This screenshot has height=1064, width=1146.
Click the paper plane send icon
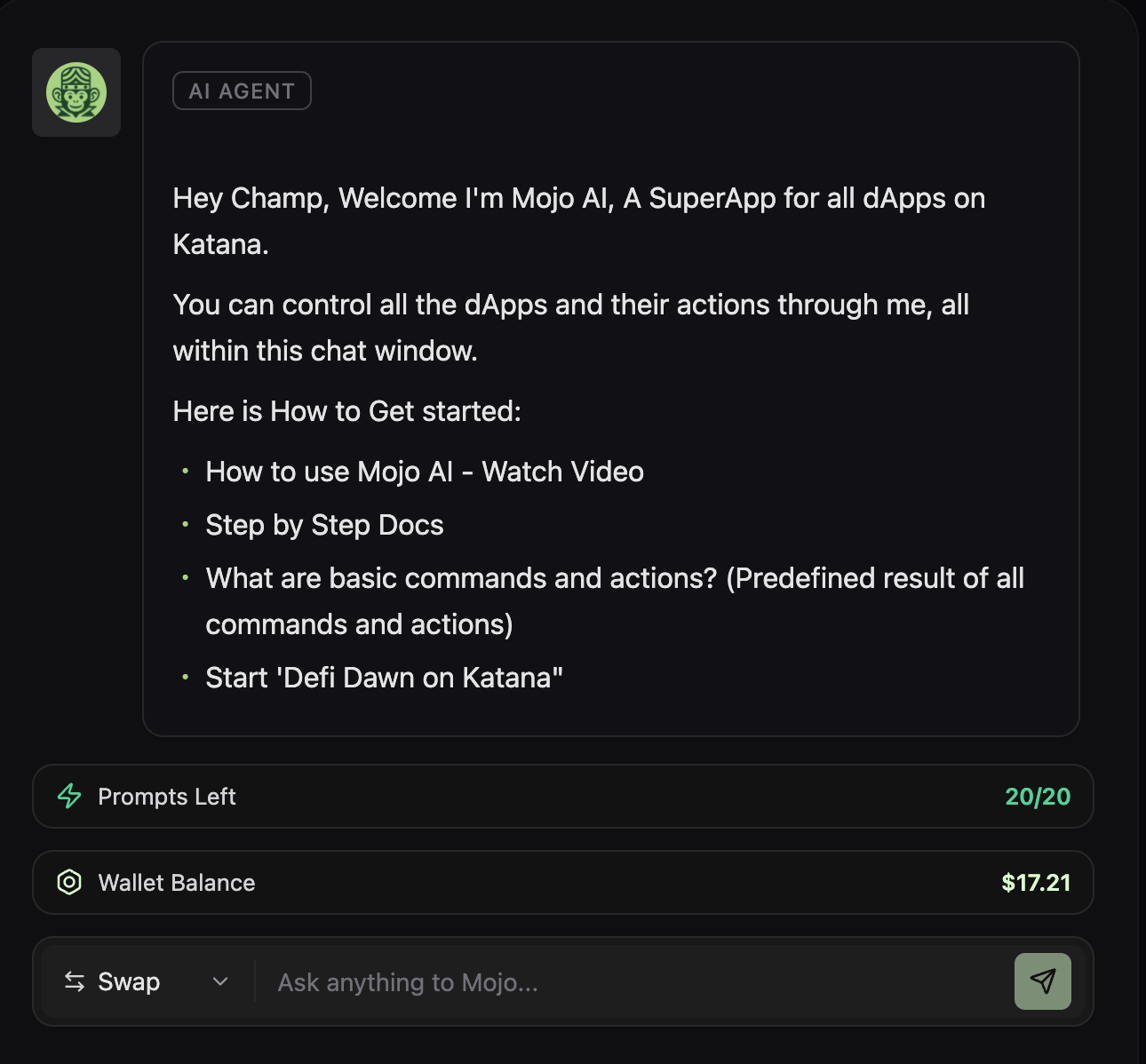coord(1042,981)
